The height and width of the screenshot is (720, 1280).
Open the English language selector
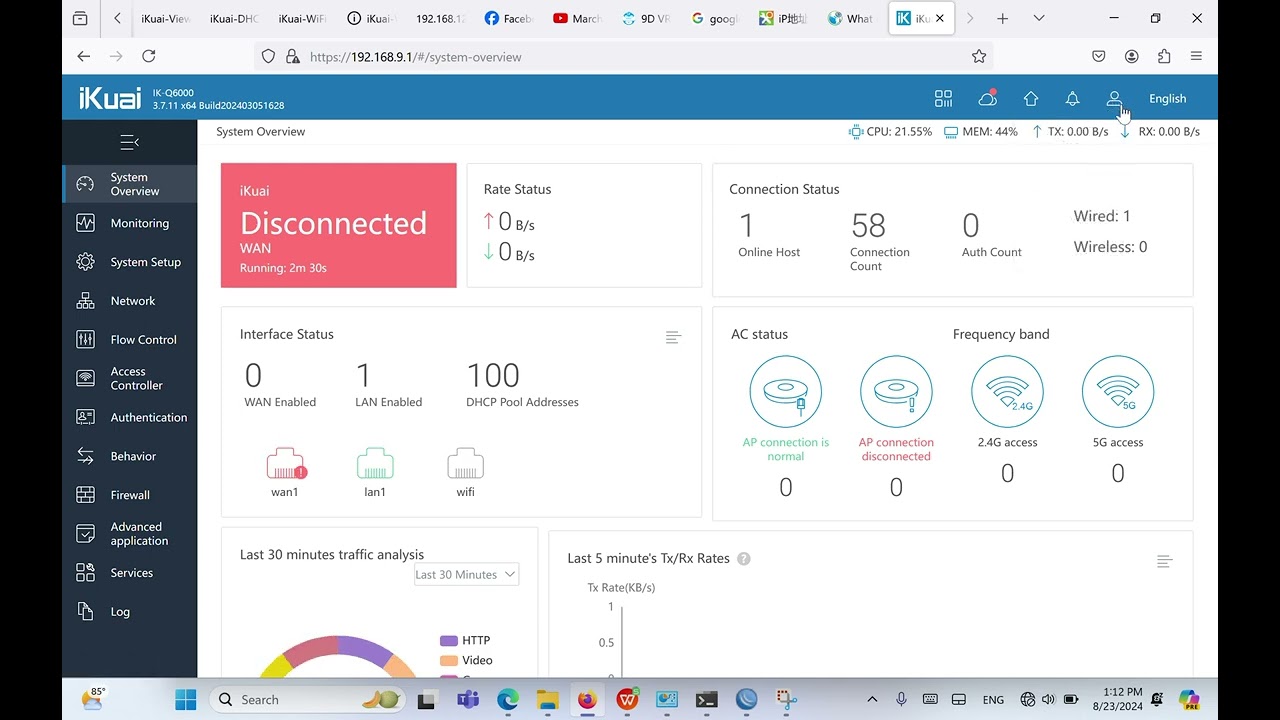(x=1167, y=98)
